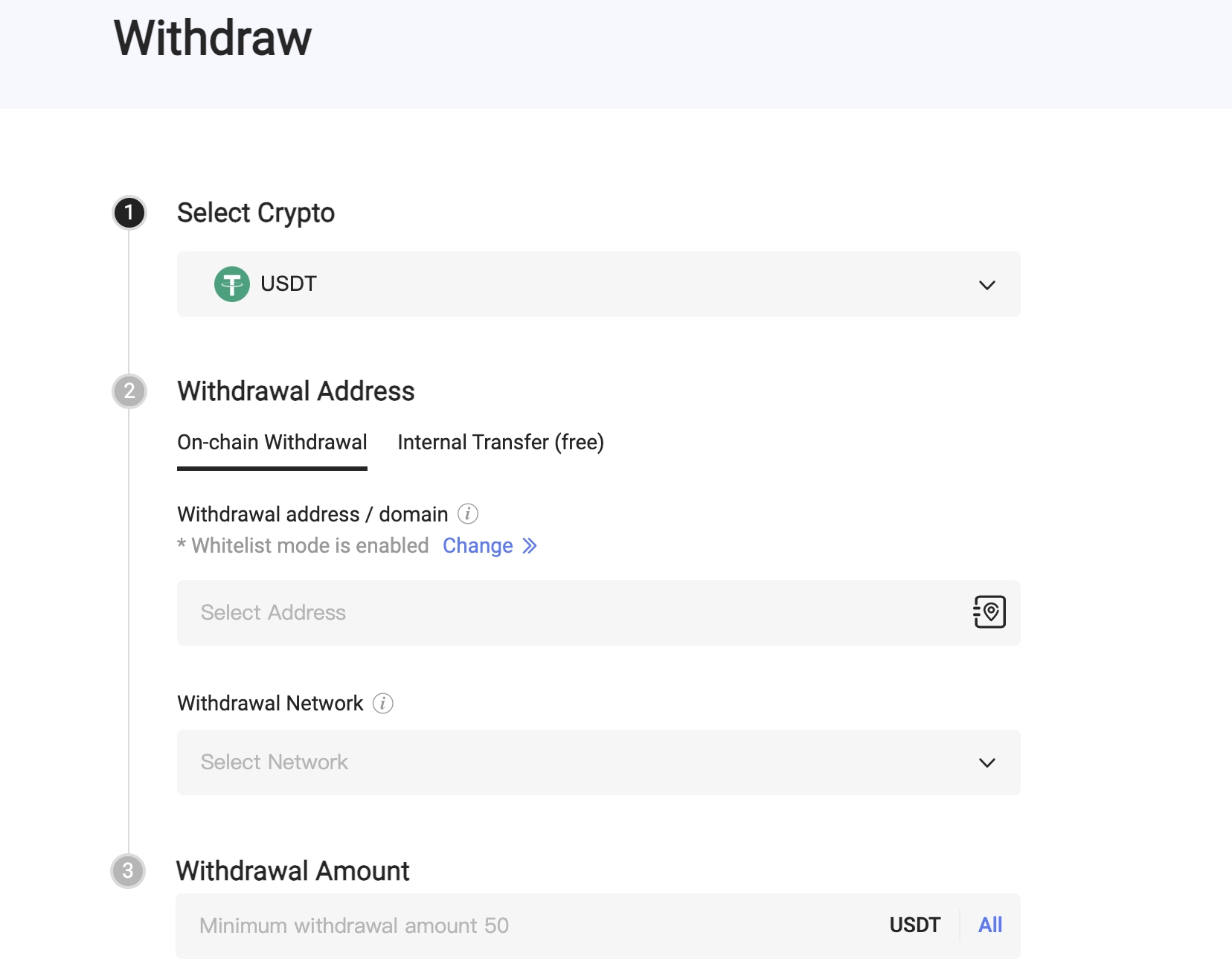Viewport: 1232px width, 976px height.
Task: Expand the Select Network chevron arrow
Action: [987, 762]
